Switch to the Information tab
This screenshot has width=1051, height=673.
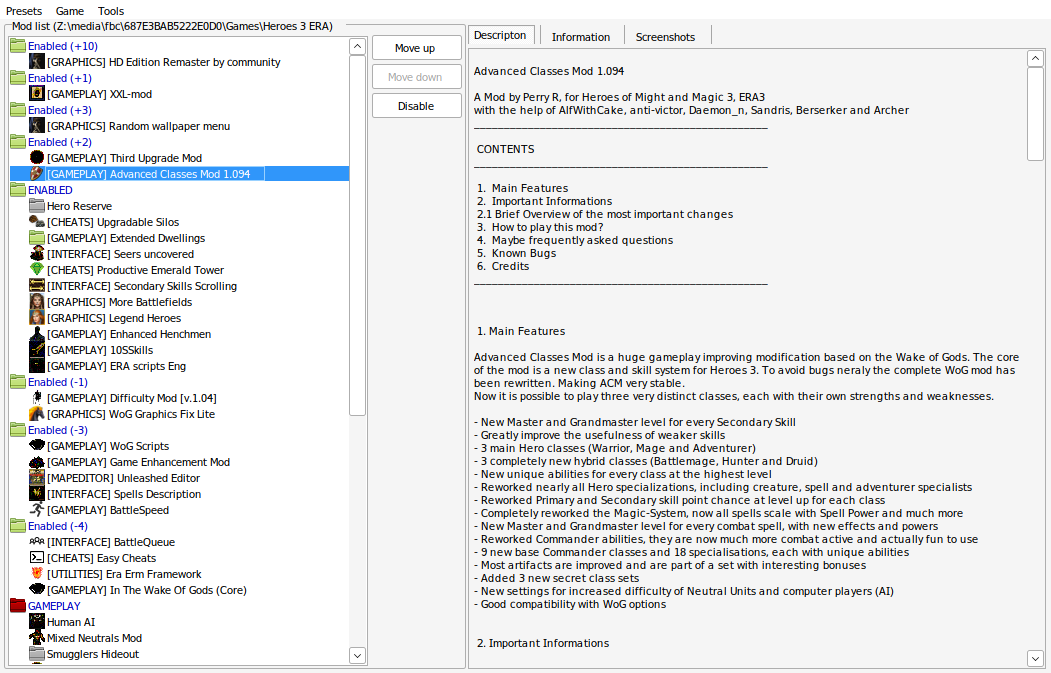580,37
